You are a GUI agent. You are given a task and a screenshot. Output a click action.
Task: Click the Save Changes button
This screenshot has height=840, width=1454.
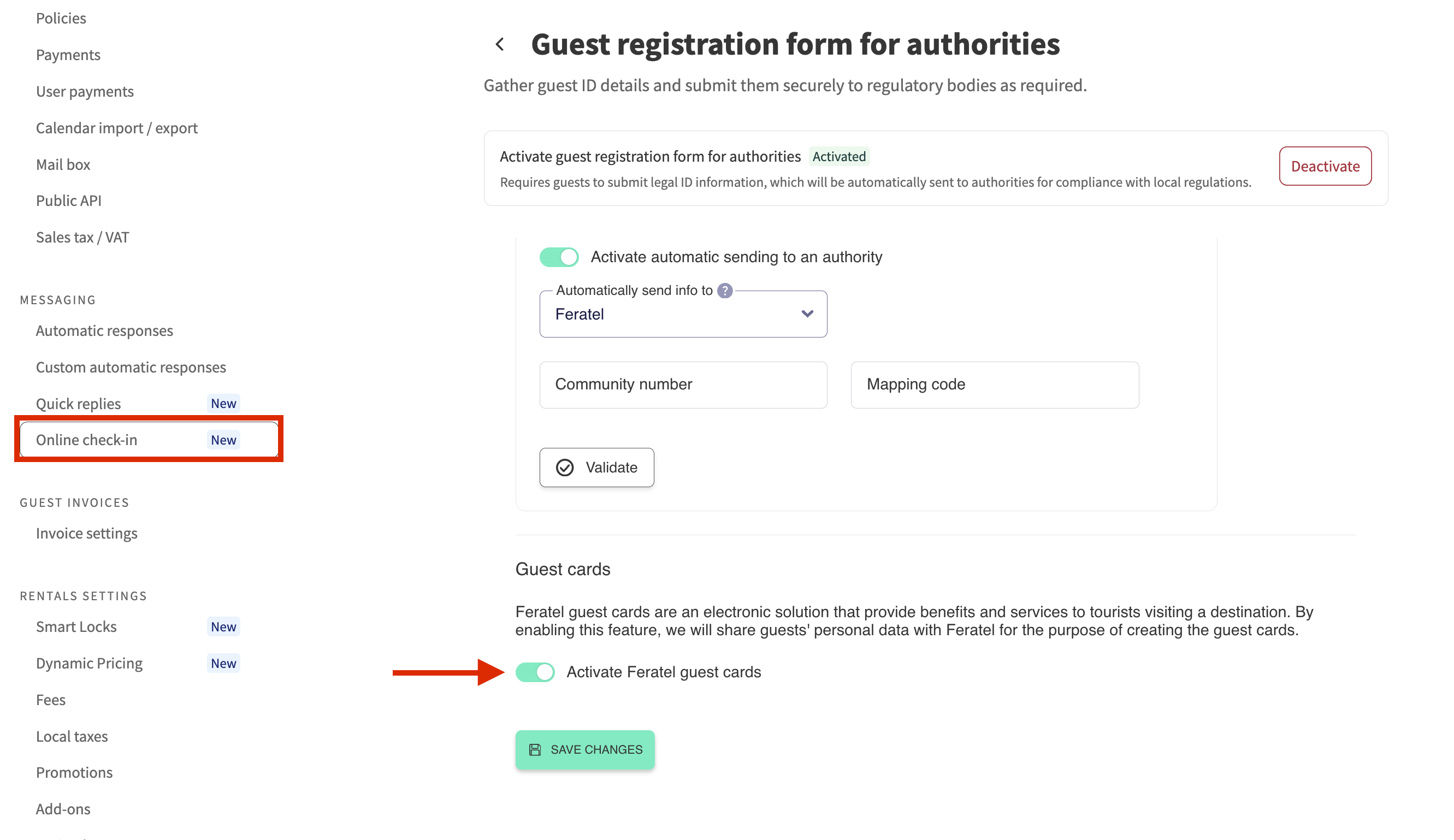click(x=584, y=749)
